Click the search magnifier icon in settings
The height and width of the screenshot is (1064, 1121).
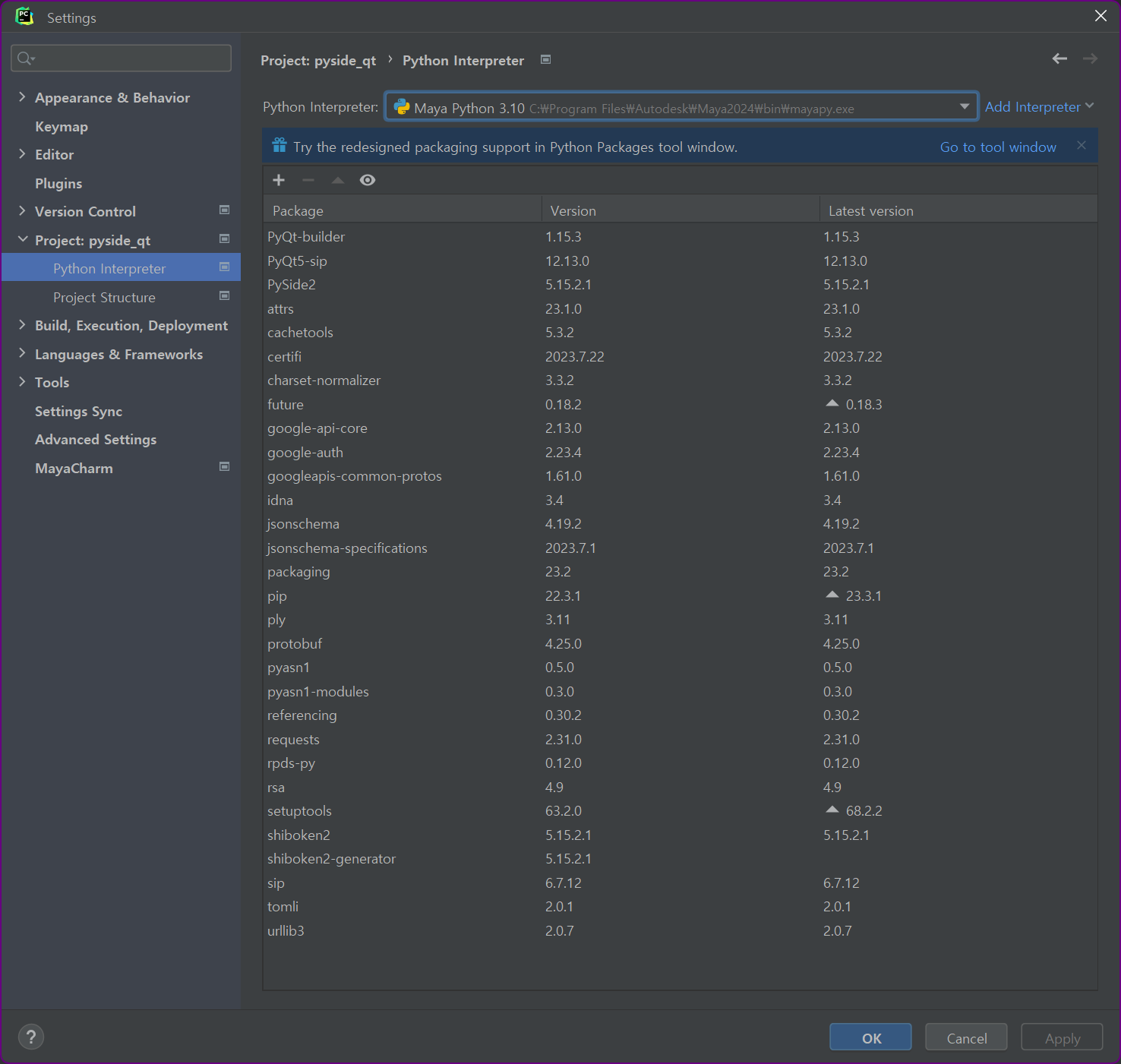[26, 58]
